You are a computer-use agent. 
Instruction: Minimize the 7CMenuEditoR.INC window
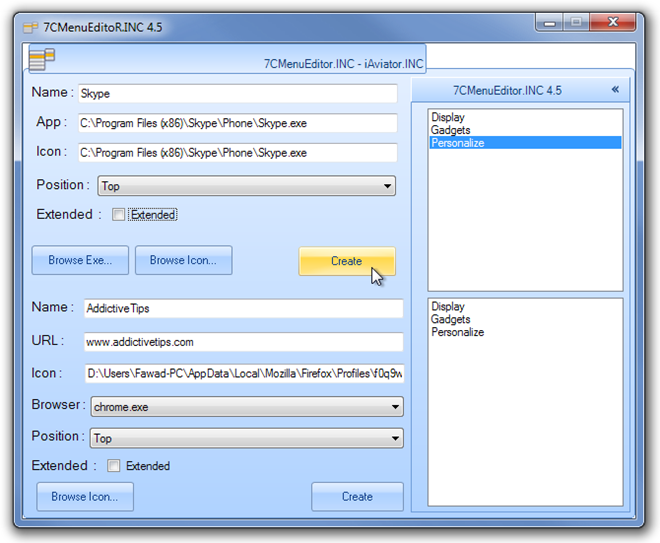pos(550,23)
